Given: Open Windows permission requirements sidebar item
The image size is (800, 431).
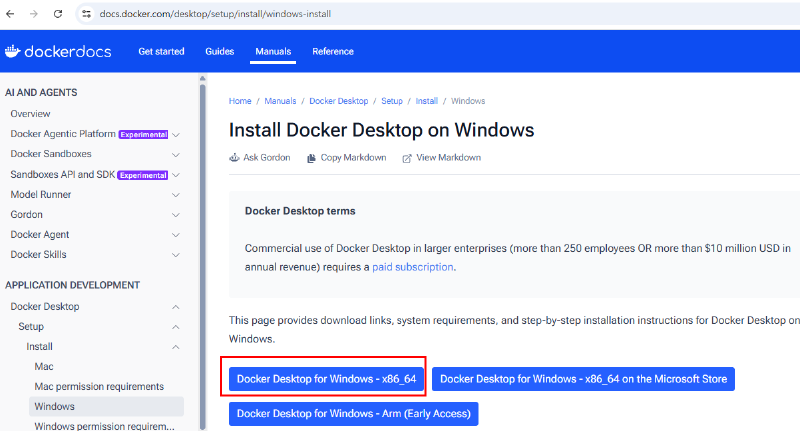Looking at the screenshot, I should point(104,426).
